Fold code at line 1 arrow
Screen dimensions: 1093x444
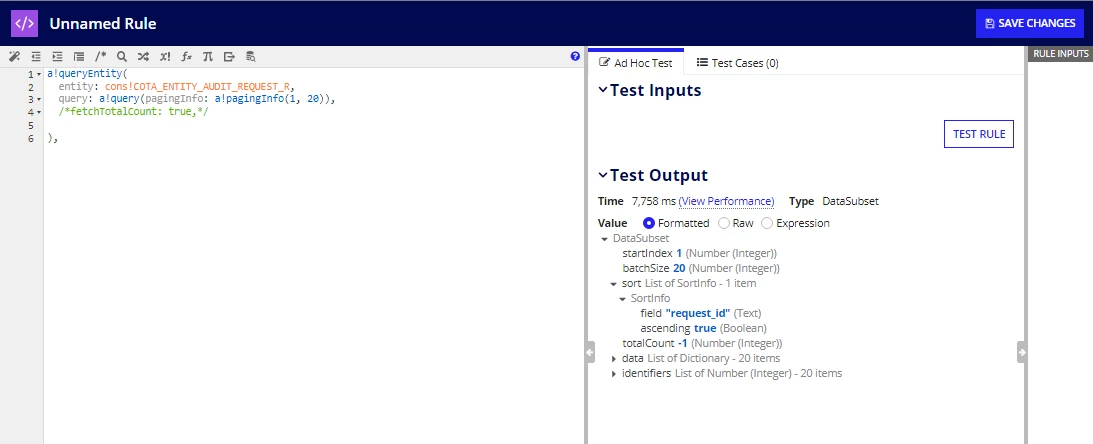(x=38, y=74)
